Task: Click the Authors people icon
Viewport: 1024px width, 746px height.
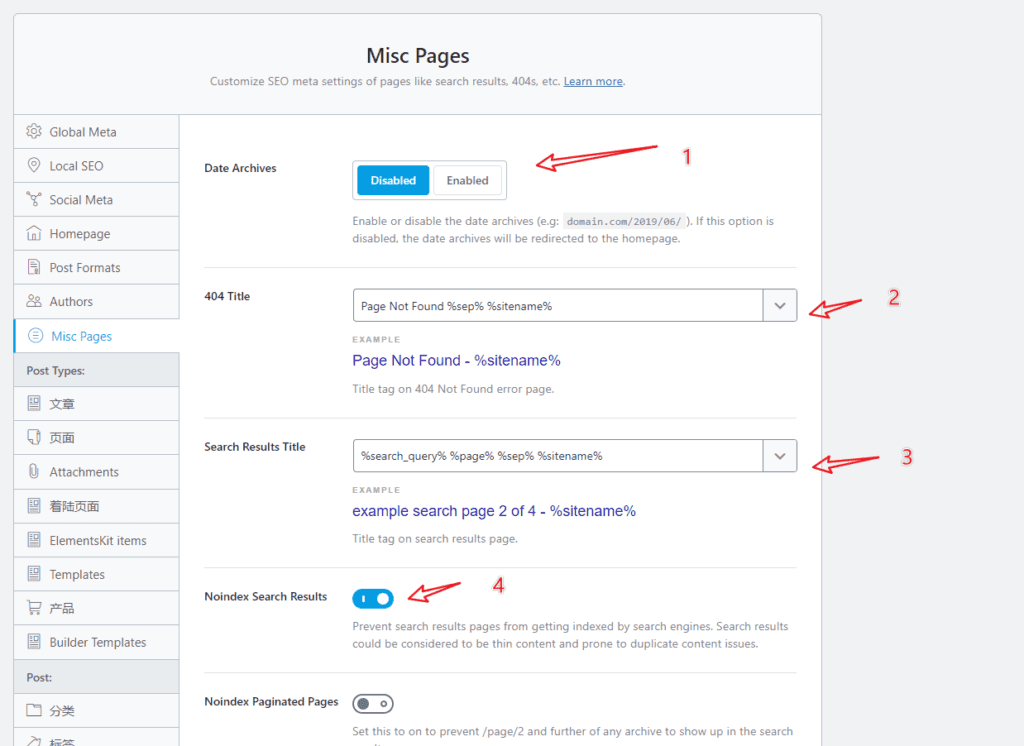Action: pyautogui.click(x=34, y=301)
